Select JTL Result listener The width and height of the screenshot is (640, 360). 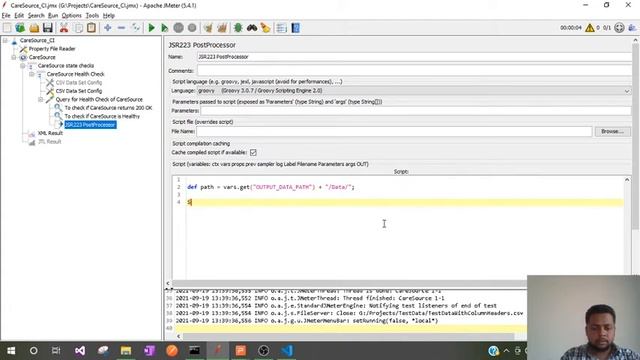[x=49, y=142]
